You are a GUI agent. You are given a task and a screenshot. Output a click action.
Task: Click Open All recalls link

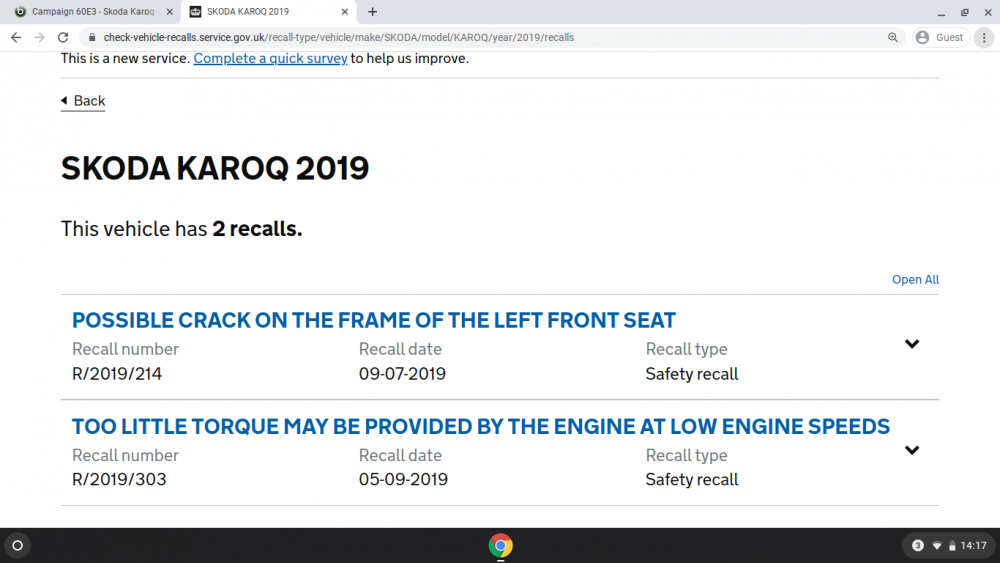pyautogui.click(x=915, y=279)
